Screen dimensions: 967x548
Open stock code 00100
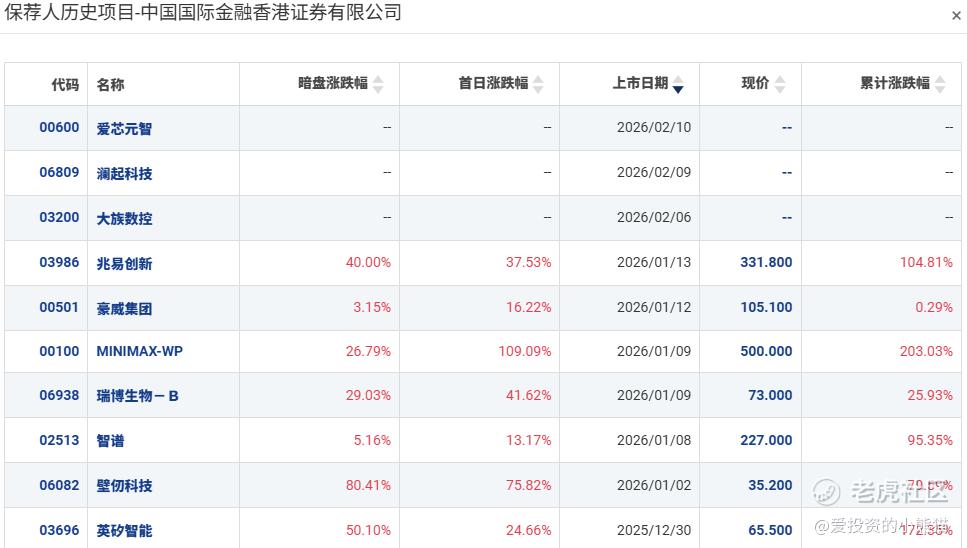coord(59,351)
